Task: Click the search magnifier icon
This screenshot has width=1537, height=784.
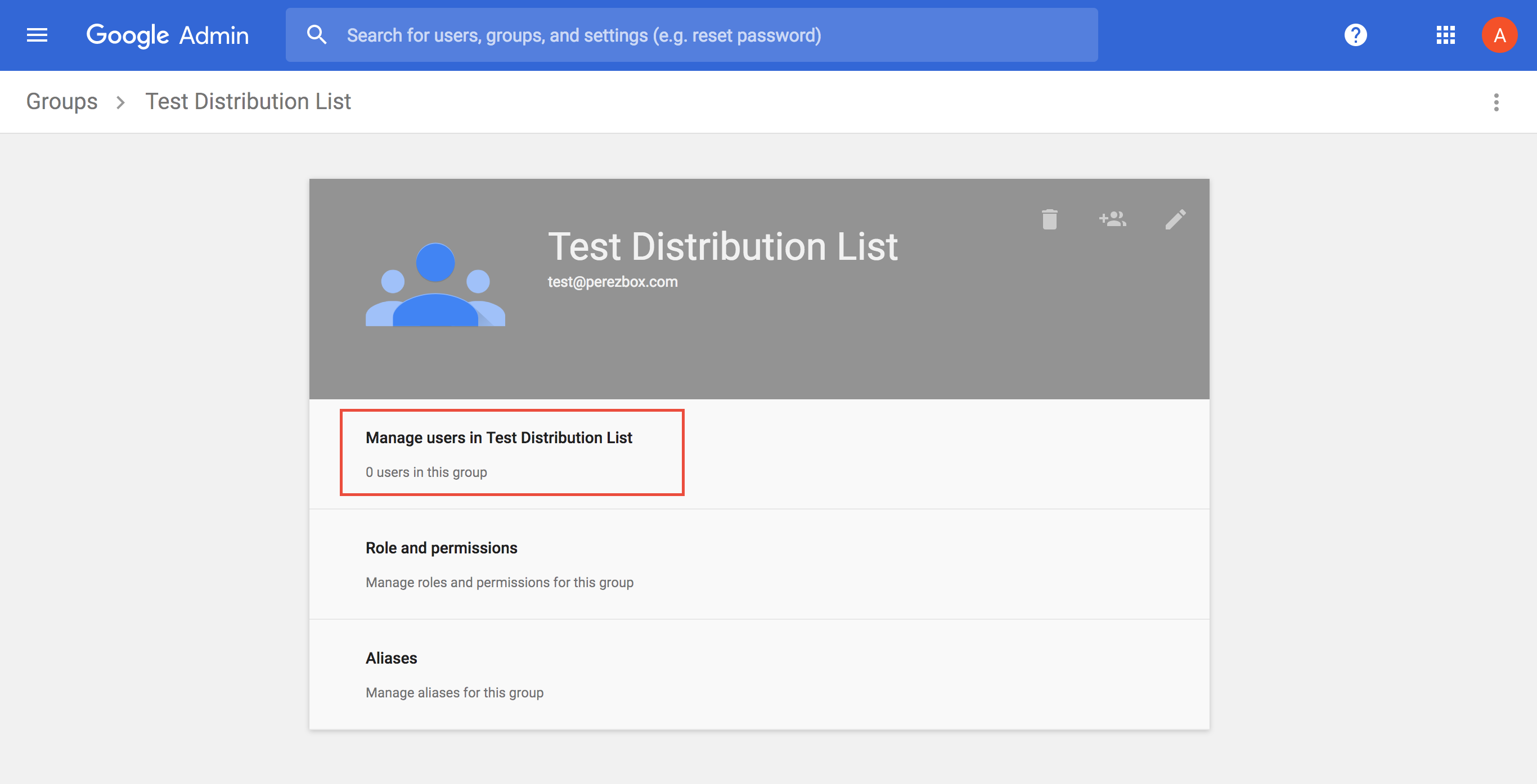Action: pyautogui.click(x=316, y=35)
